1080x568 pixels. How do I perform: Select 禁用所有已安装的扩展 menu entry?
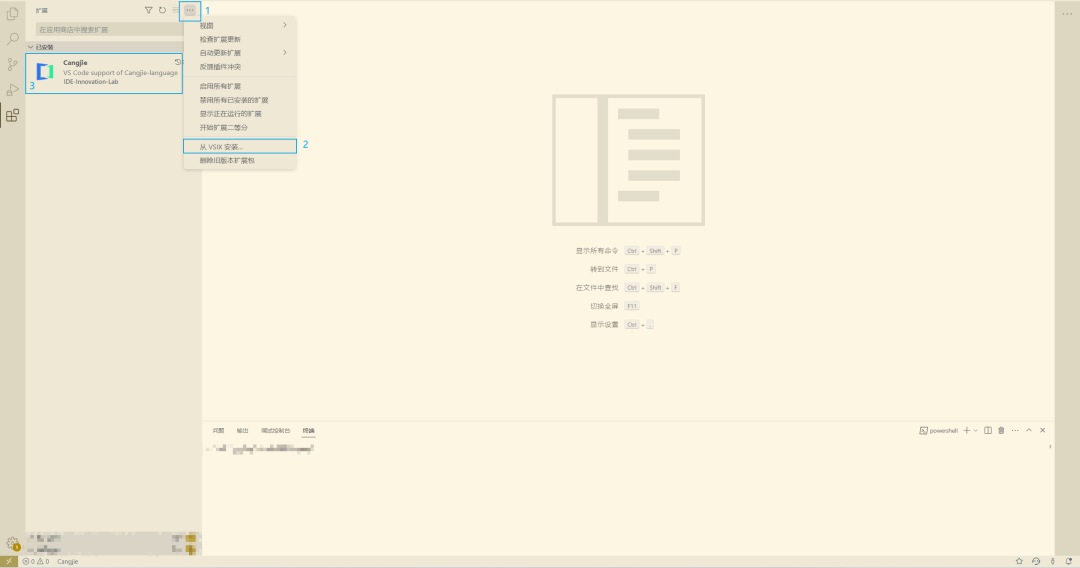tap(240, 100)
